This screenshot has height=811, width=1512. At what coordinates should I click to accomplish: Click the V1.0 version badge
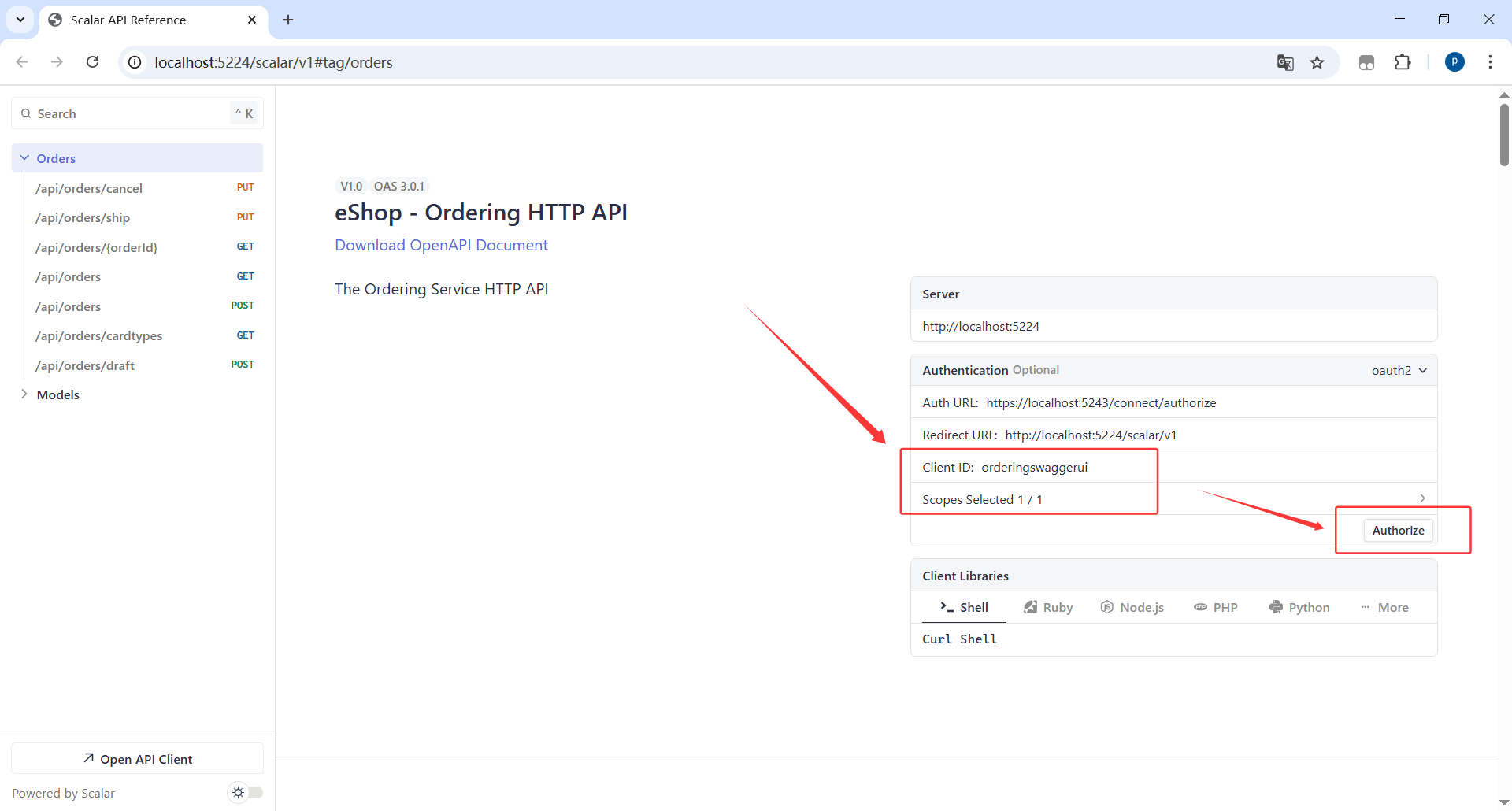pyautogui.click(x=351, y=187)
